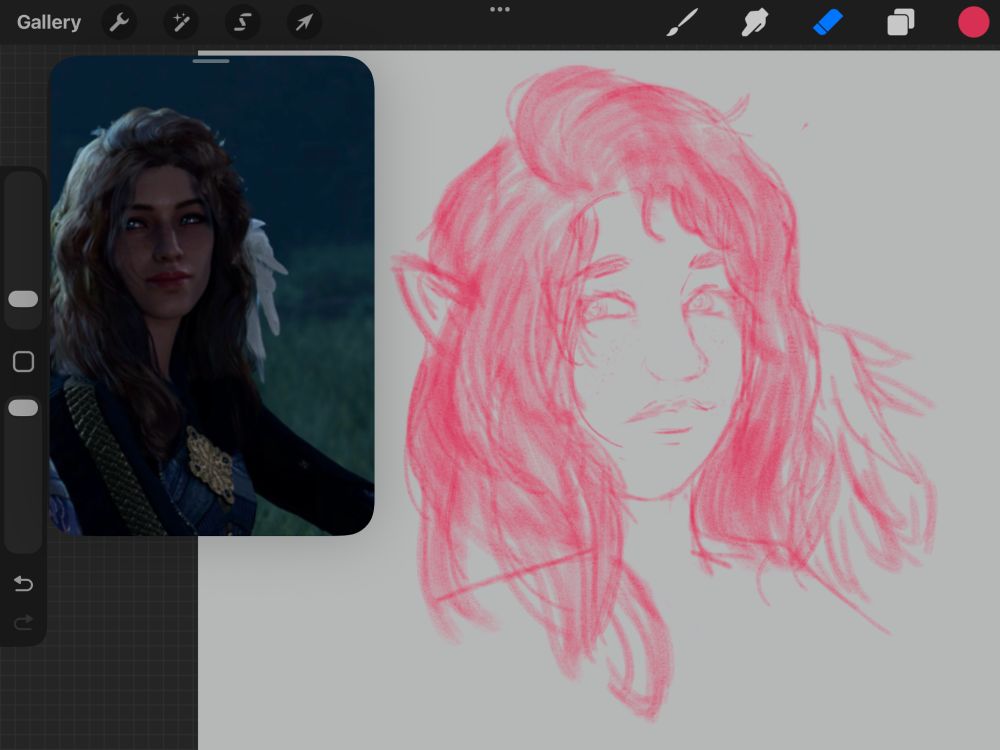Viewport: 1000px width, 750px height.
Task: Tap the redo arrow
Action: pos(23,624)
